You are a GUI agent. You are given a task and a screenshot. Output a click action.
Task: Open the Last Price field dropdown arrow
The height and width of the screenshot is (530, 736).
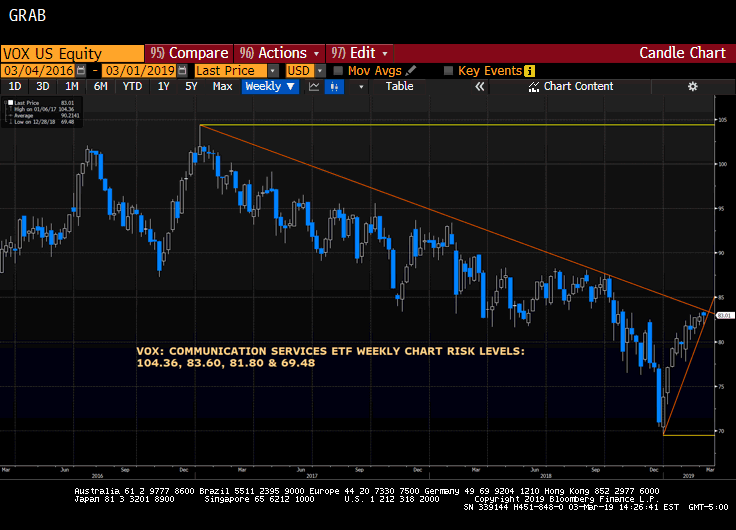tap(273, 71)
